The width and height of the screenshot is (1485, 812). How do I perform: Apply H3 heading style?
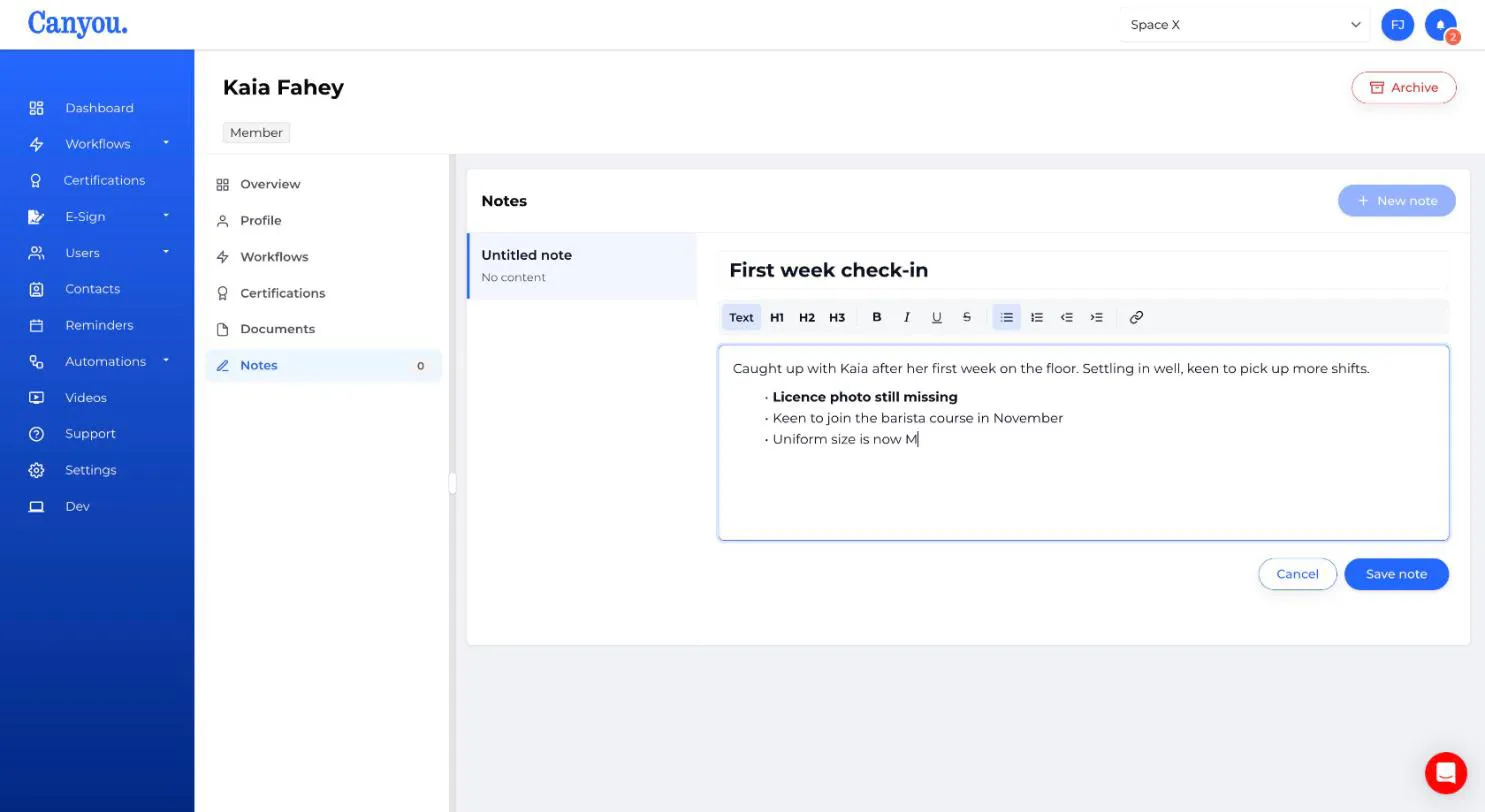[837, 317]
